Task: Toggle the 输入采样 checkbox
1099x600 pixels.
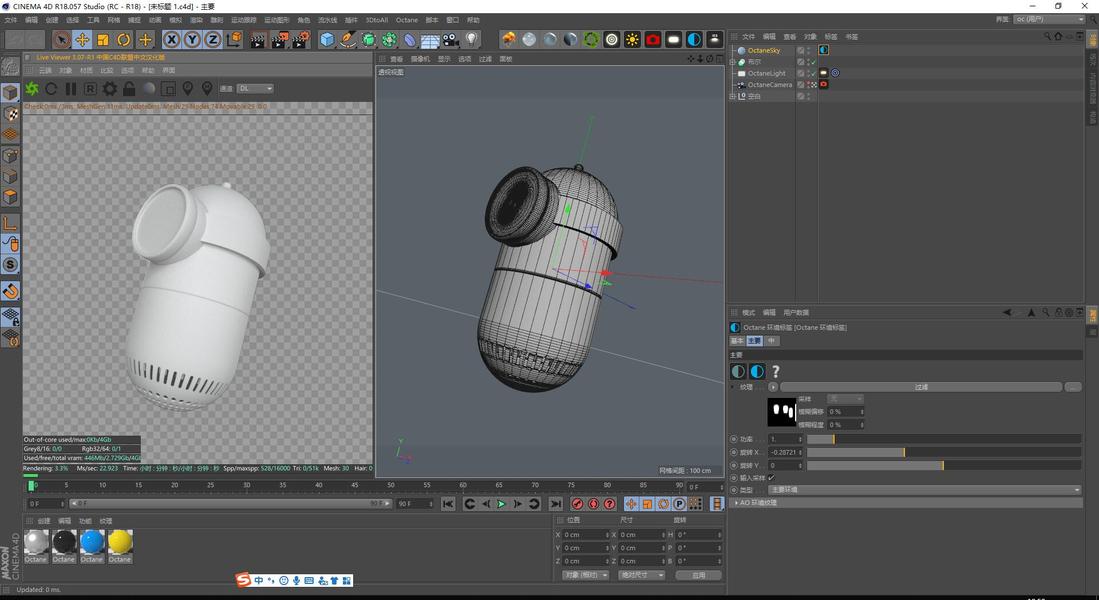Action: [x=771, y=478]
